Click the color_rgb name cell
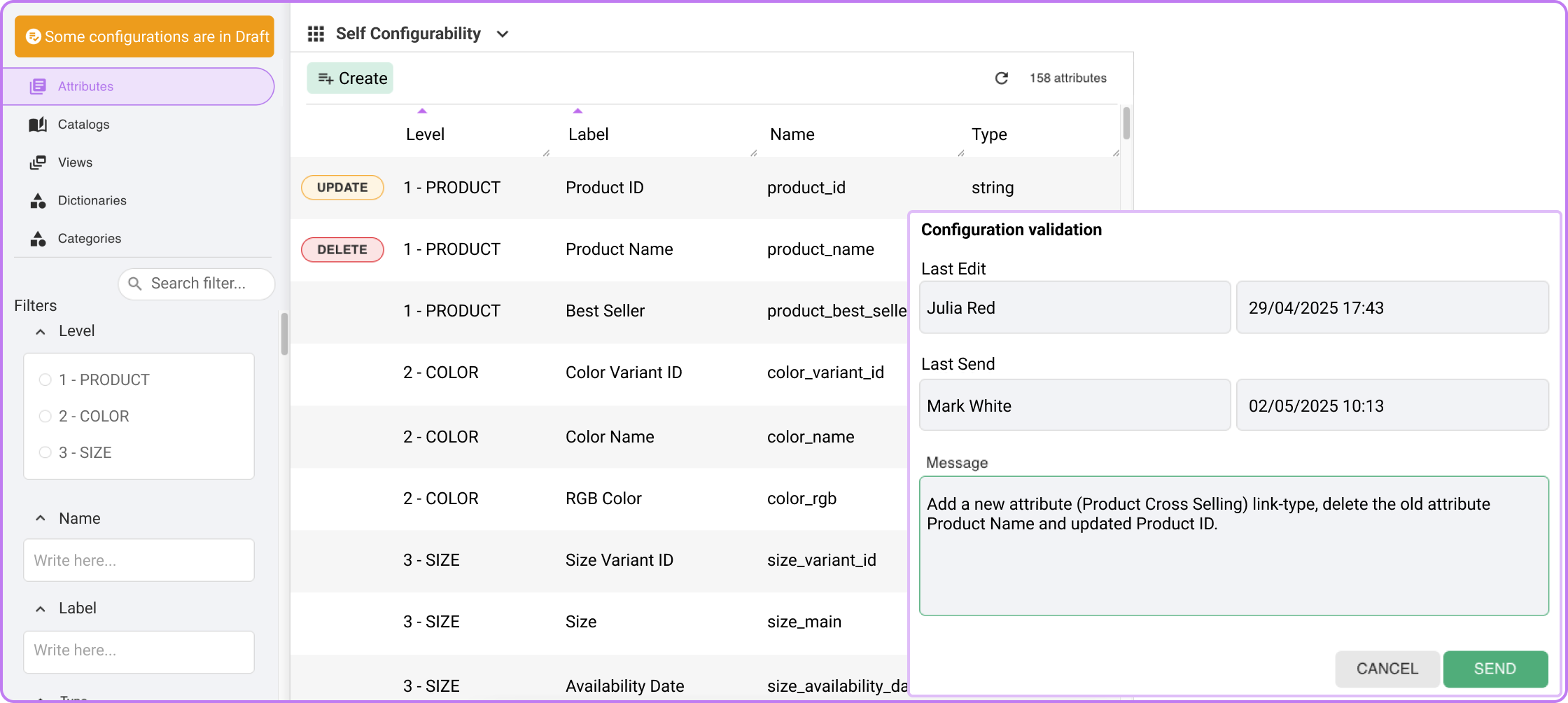 pyautogui.click(x=801, y=499)
